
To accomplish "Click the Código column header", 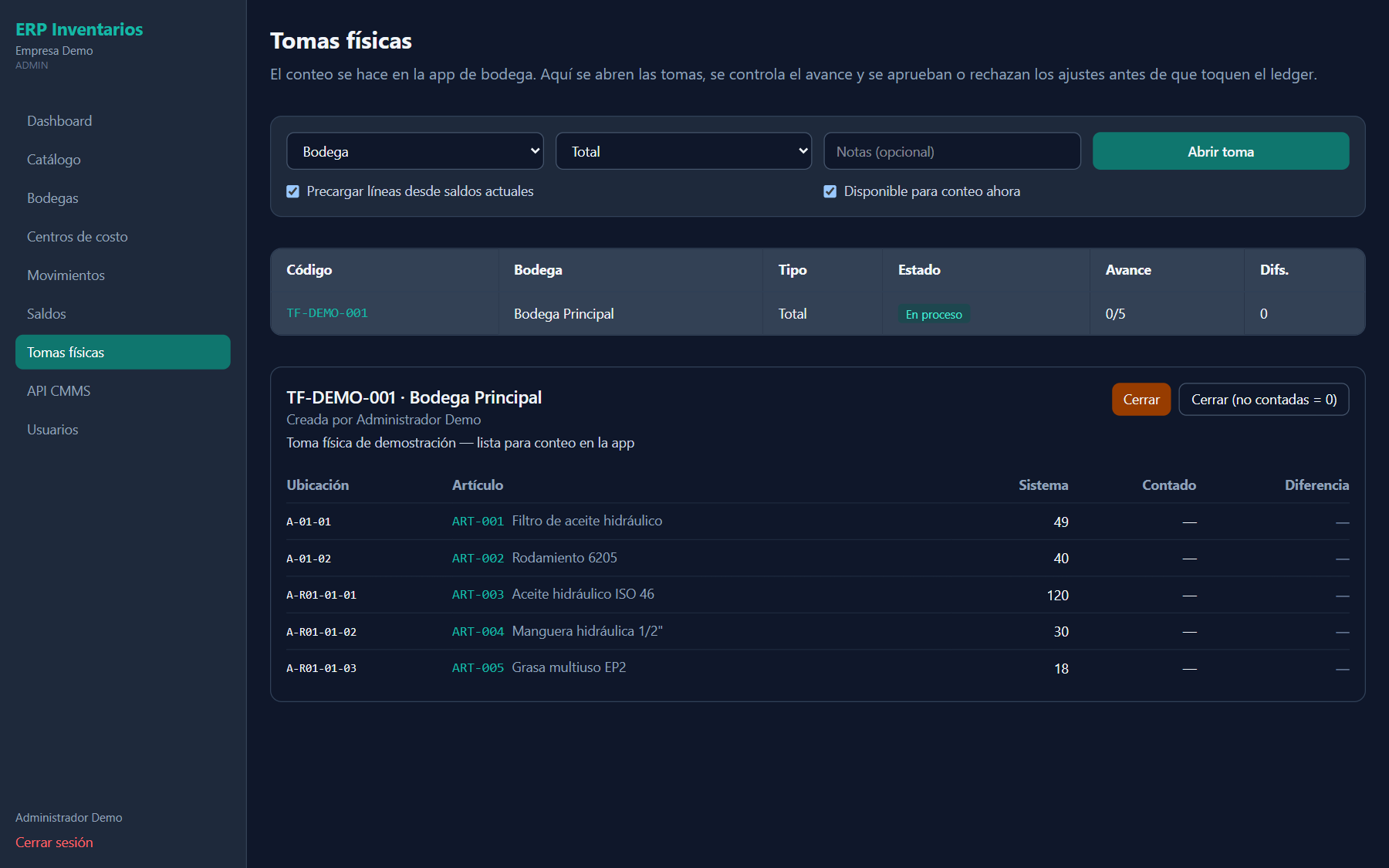I will 309,270.
